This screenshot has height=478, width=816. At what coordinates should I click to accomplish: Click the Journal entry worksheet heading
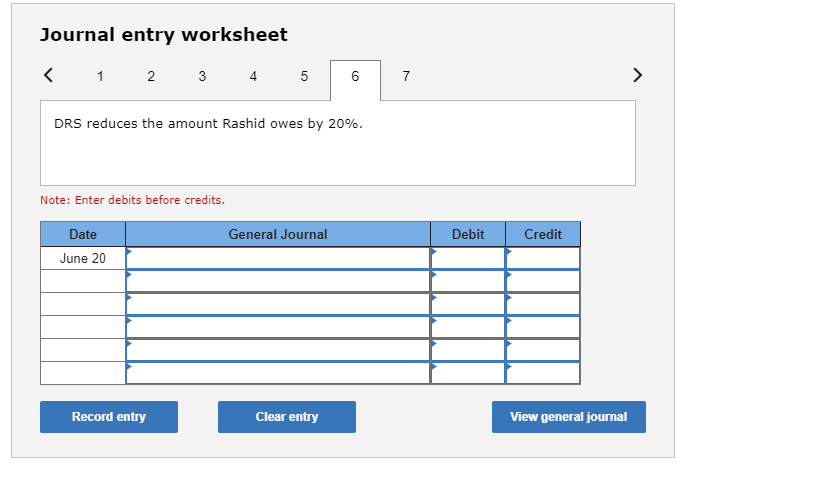163,35
